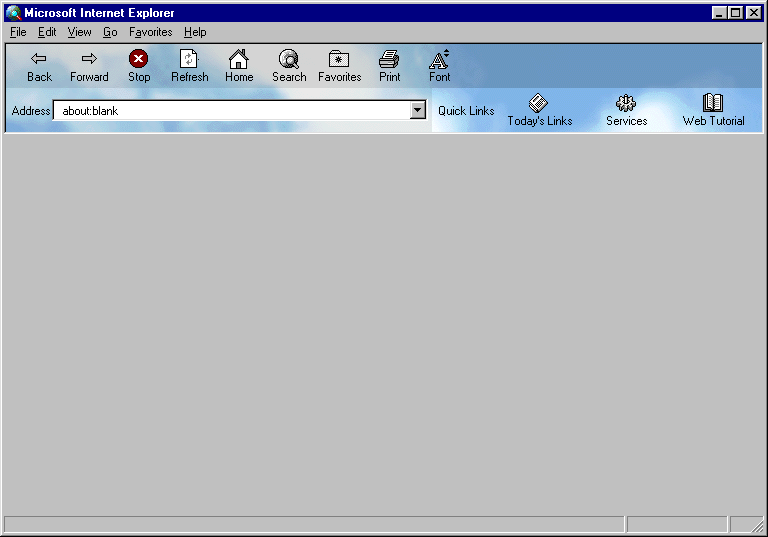Close the Internet Explorer window
The image size is (768, 537).
(x=754, y=13)
